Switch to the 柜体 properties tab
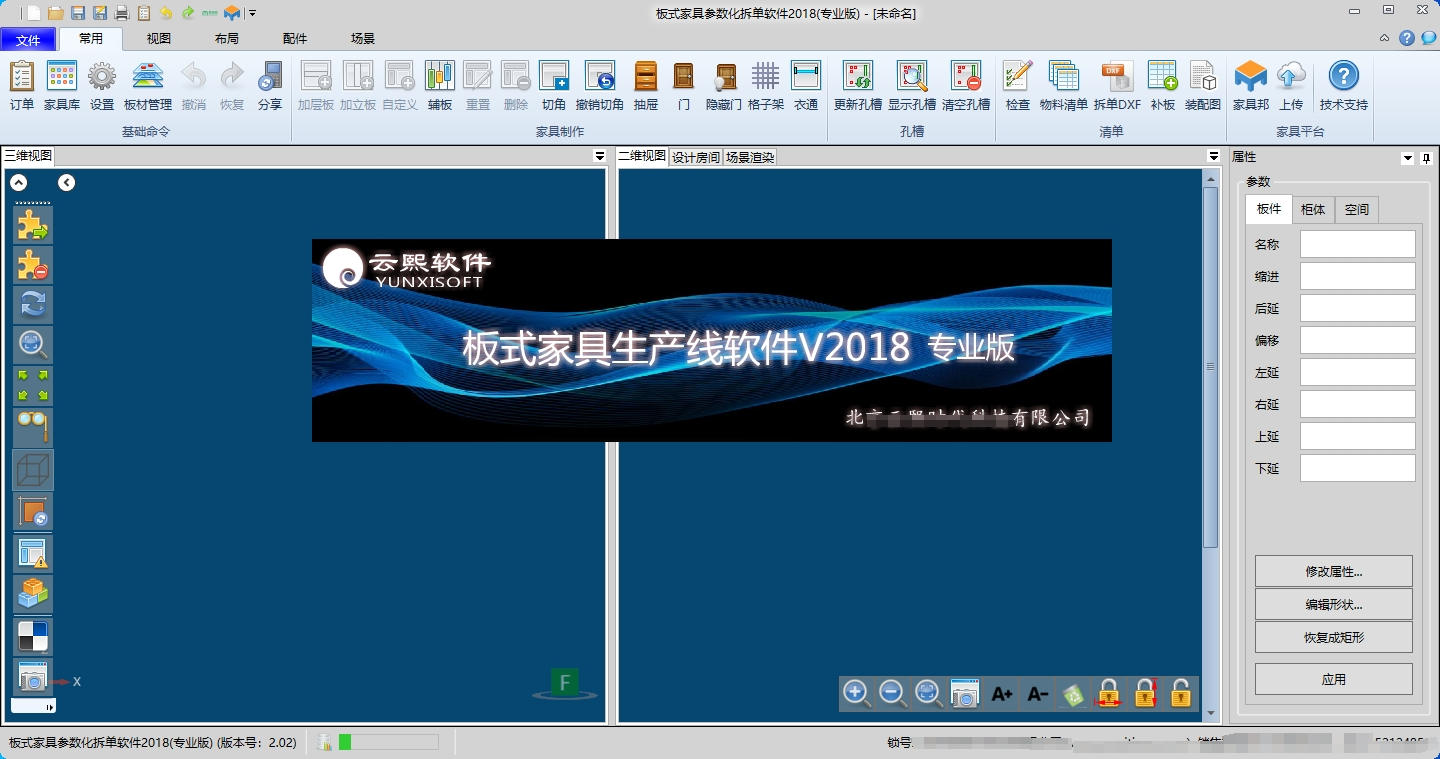Image resolution: width=1440 pixels, height=759 pixels. [1313, 209]
